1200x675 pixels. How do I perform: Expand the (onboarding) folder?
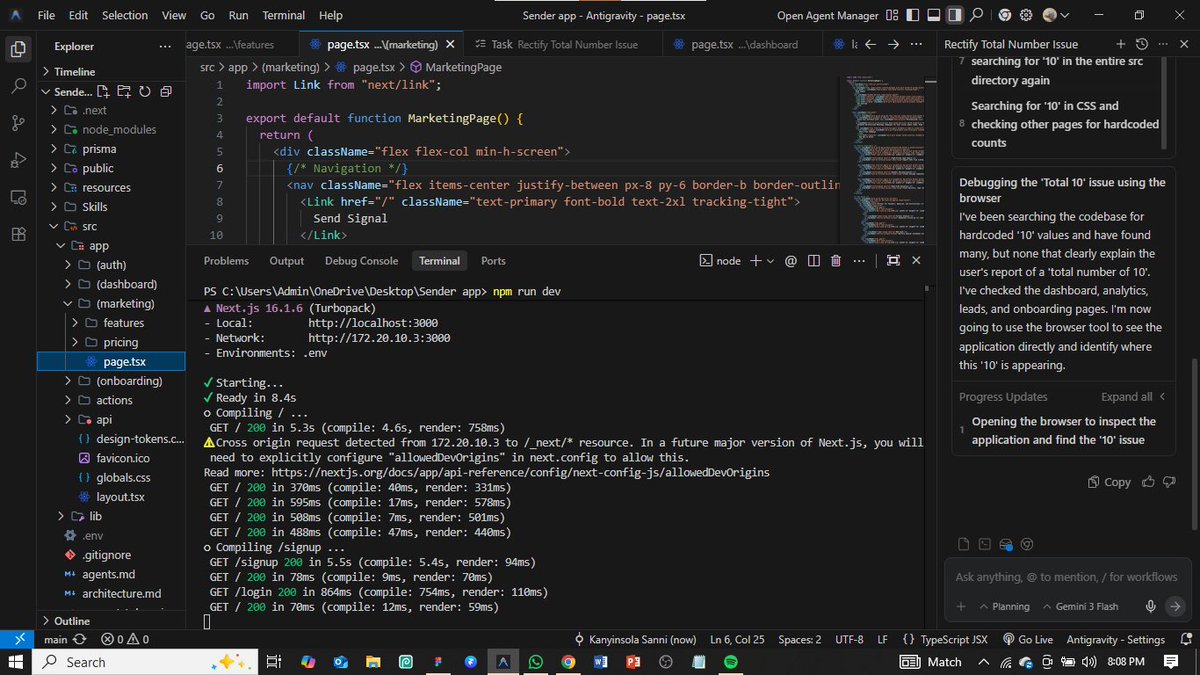(x=111, y=381)
